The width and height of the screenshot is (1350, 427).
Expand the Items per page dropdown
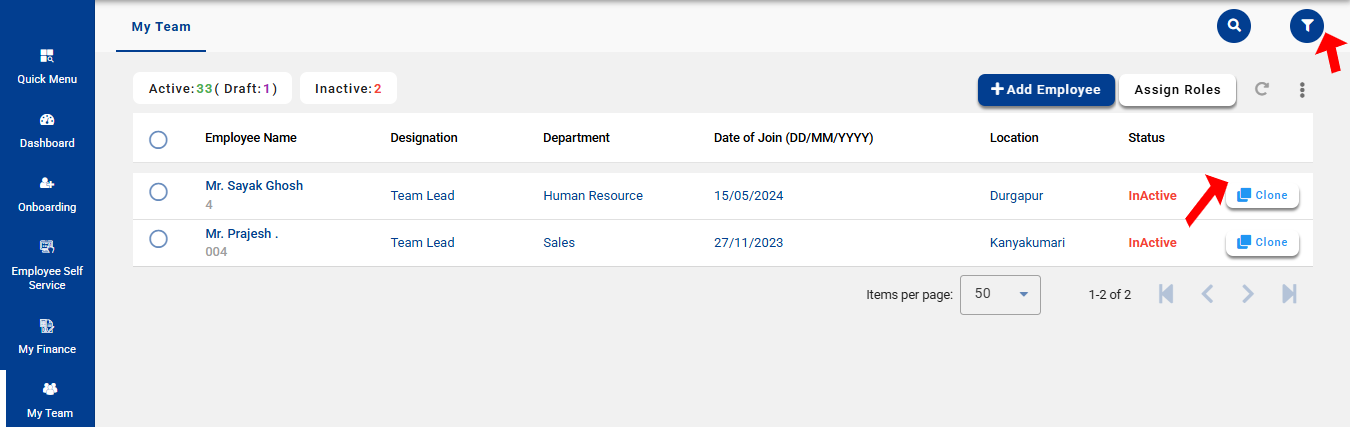click(1000, 294)
